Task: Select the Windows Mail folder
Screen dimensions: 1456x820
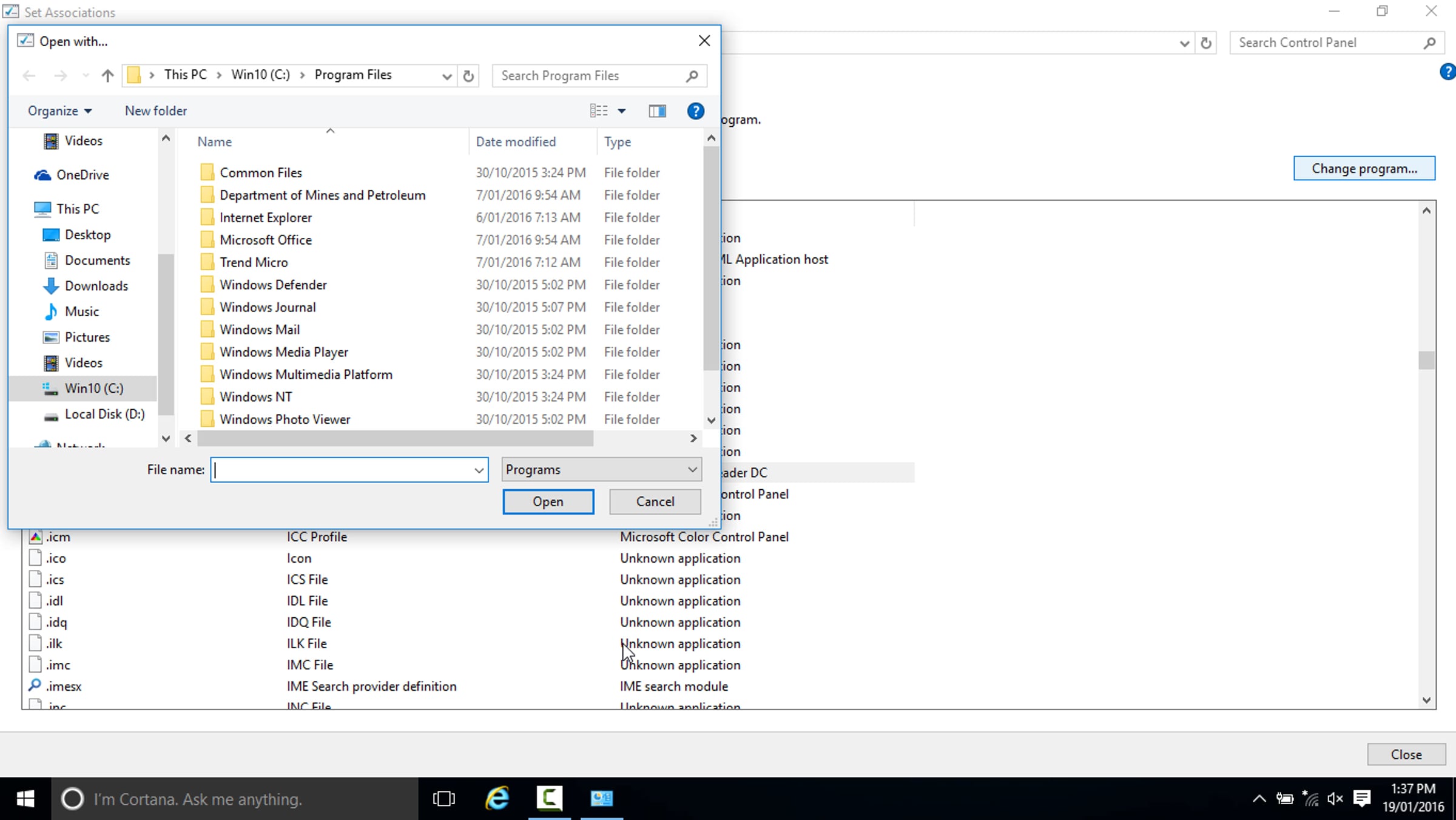Action: tap(260, 330)
